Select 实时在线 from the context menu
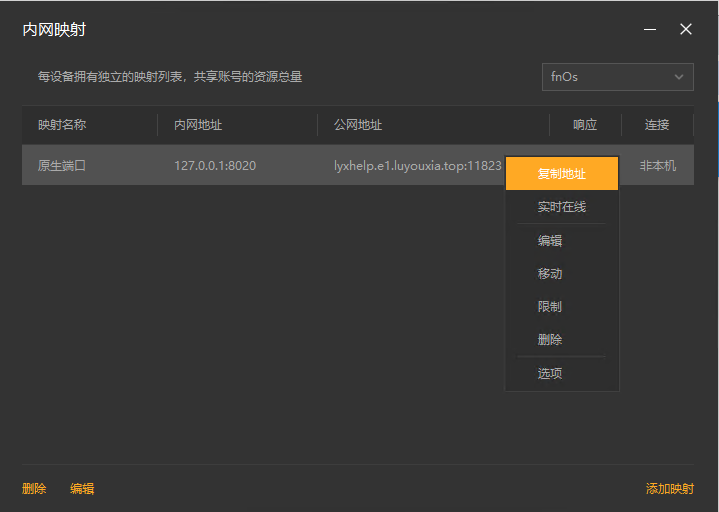719x512 pixels. (562, 207)
